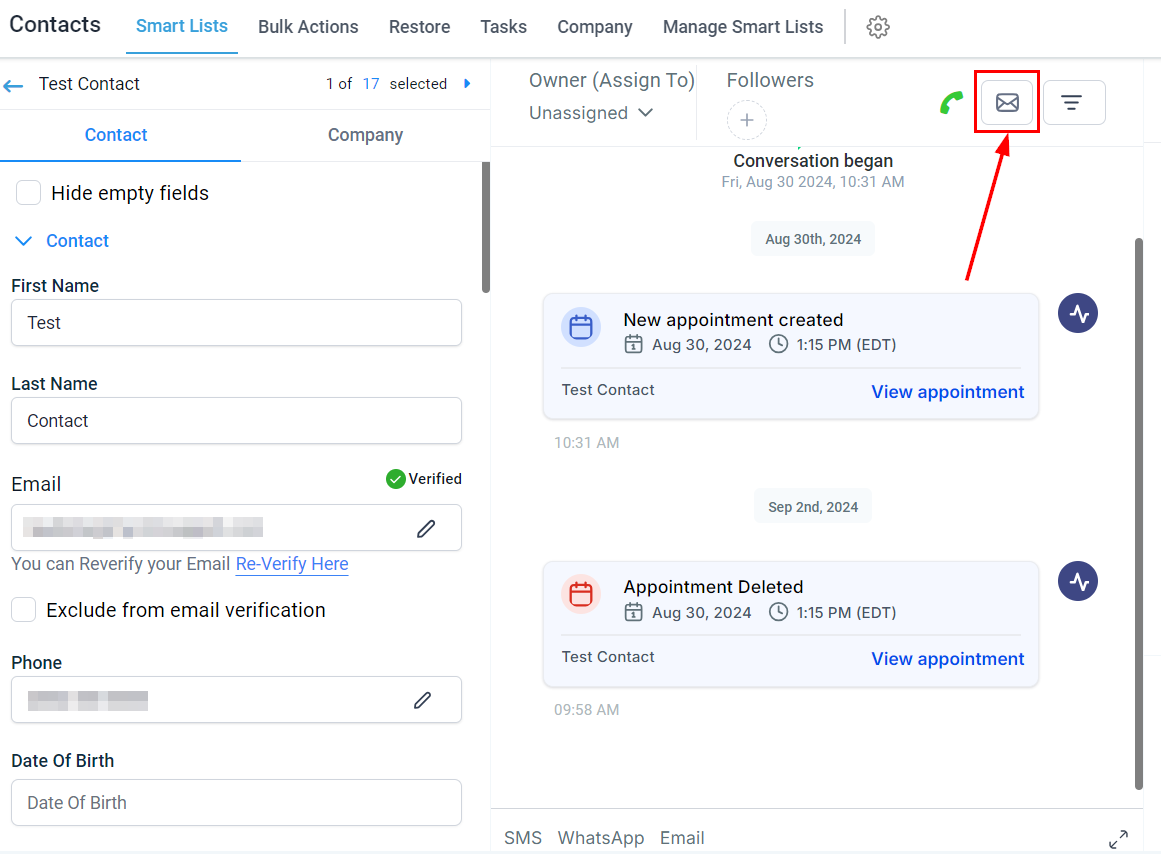Click the Date Of Birth input field

coord(236,802)
